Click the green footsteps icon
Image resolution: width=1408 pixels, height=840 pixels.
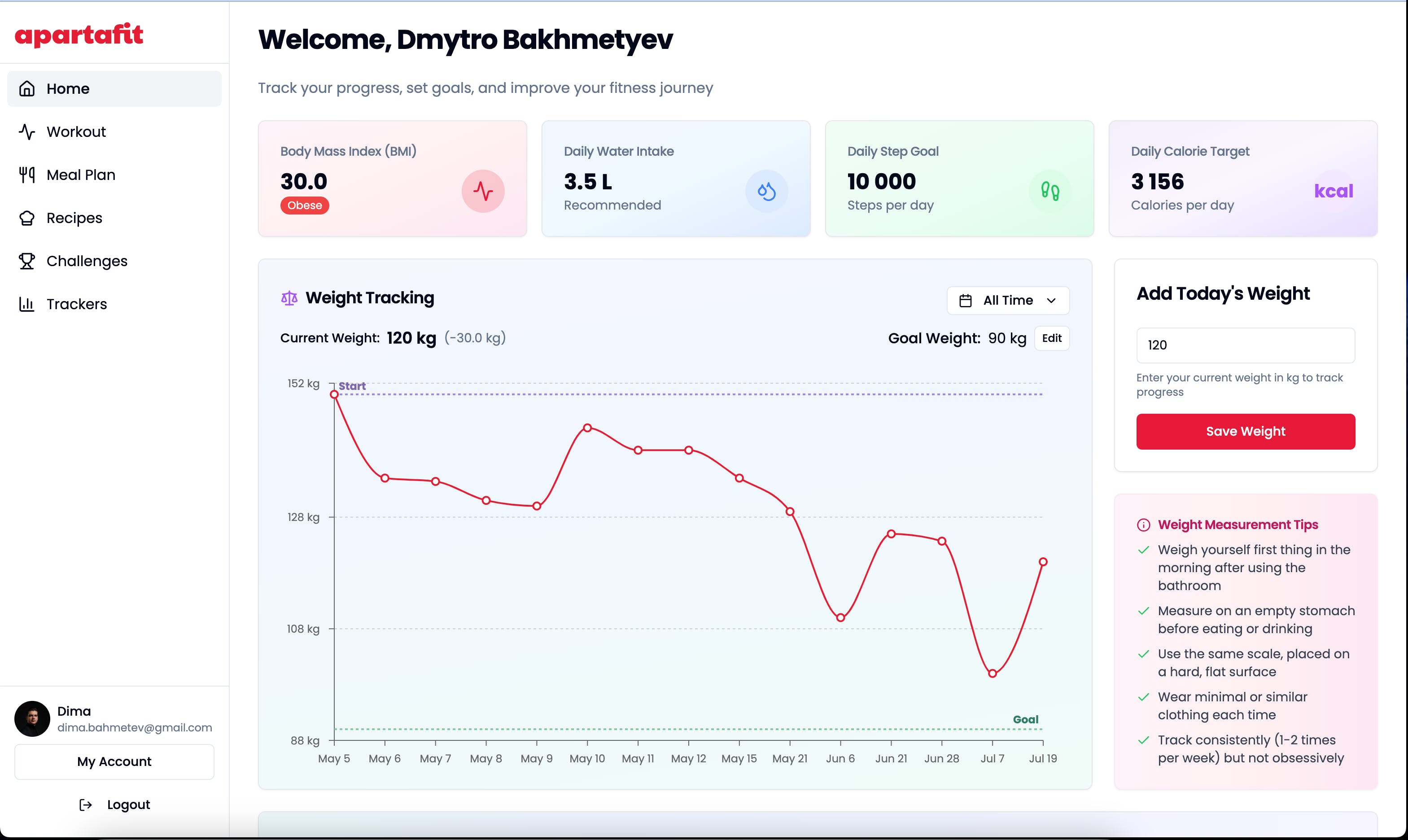(1050, 191)
